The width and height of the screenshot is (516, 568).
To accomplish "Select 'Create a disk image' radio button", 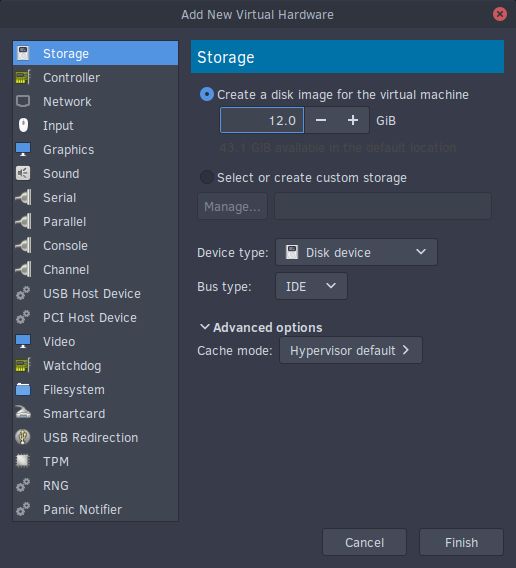I will click(x=207, y=95).
